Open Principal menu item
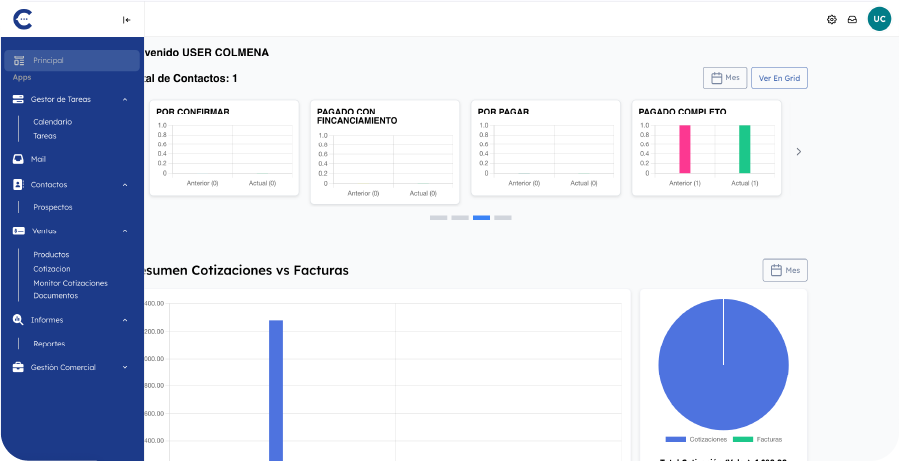 [x=72, y=60]
